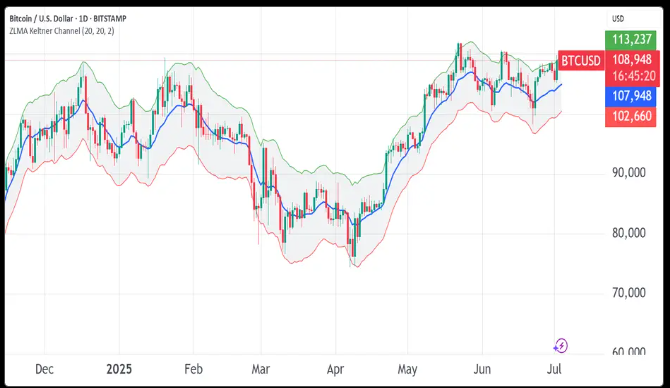Viewport: 670px width, 388px height.
Task: Open the USD currency selector
Action: 618,19
